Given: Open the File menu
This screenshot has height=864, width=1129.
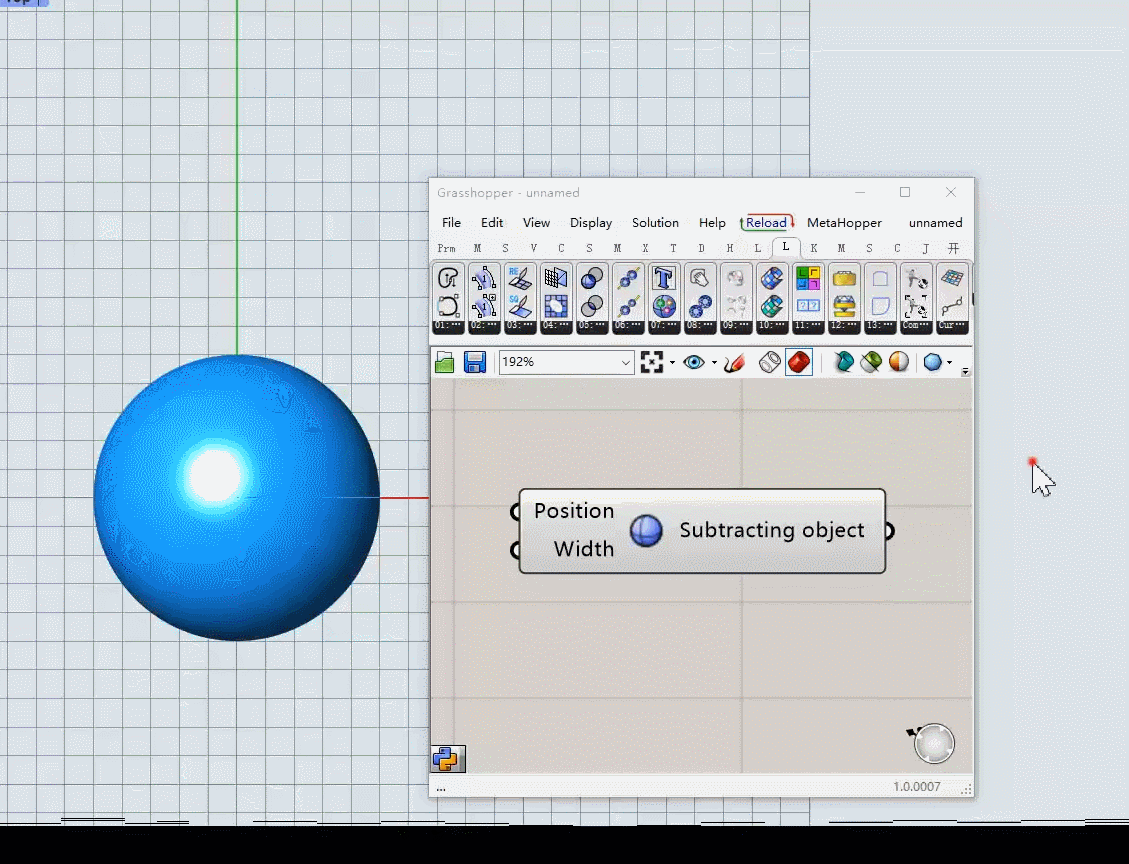Looking at the screenshot, I should (451, 223).
